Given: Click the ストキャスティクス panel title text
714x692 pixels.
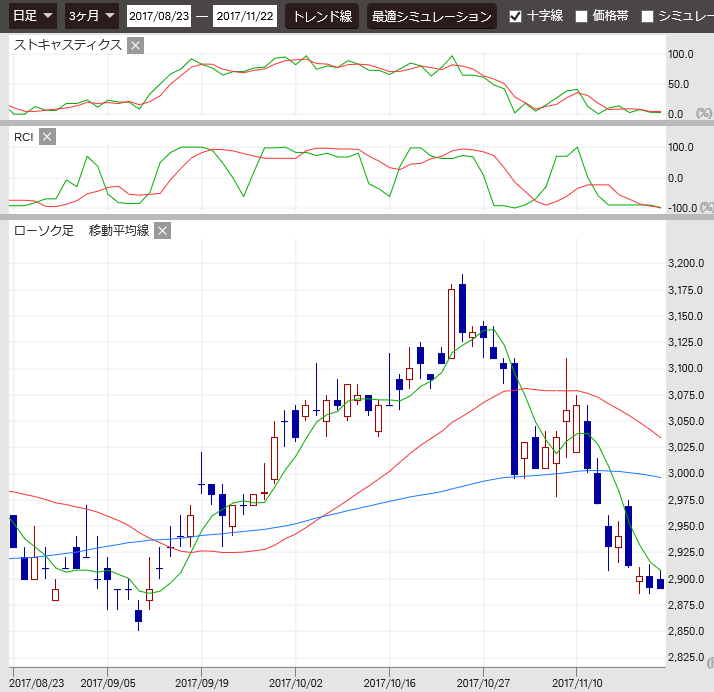Looking at the screenshot, I should [x=68, y=45].
